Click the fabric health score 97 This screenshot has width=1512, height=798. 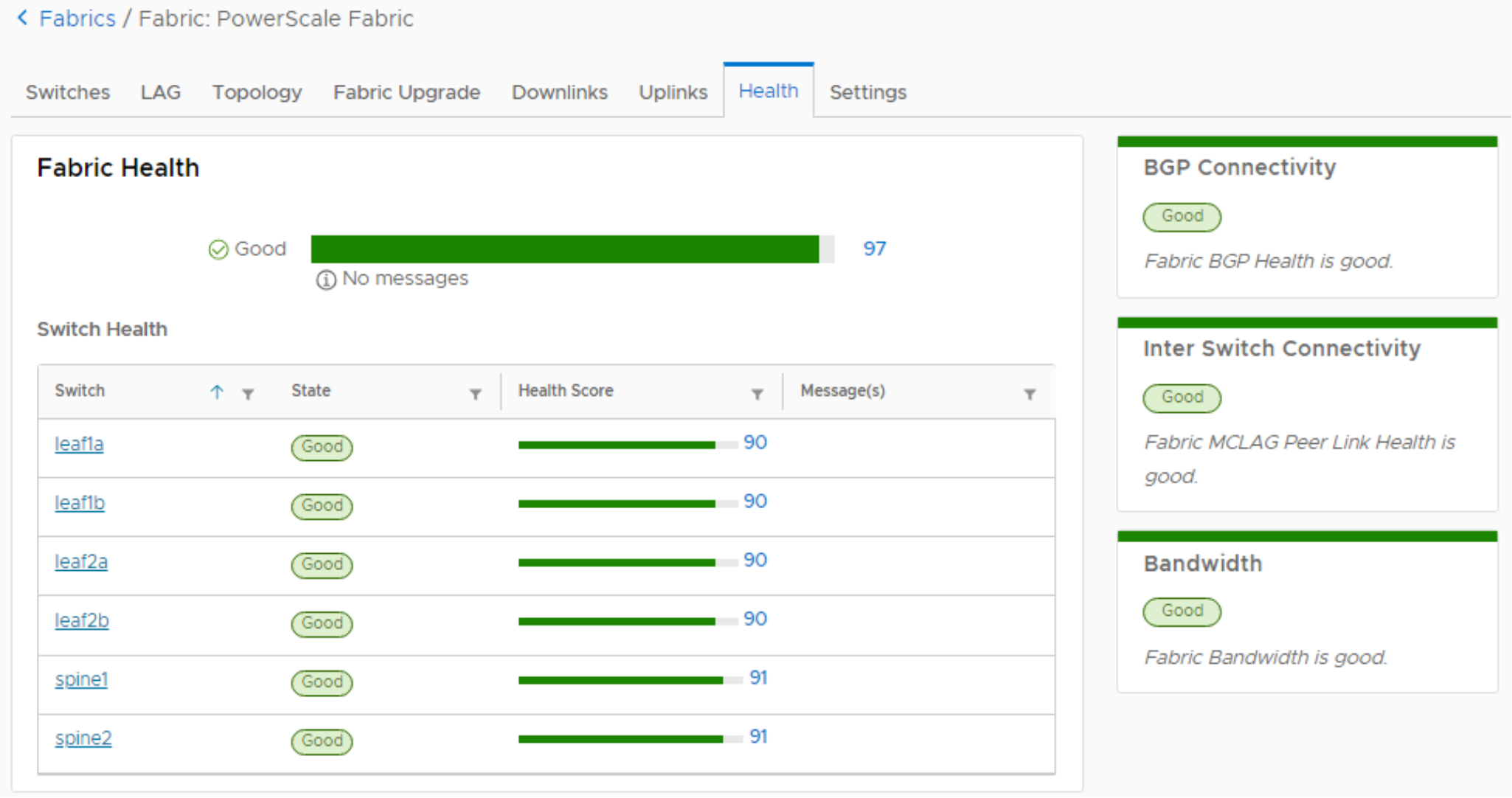875,249
